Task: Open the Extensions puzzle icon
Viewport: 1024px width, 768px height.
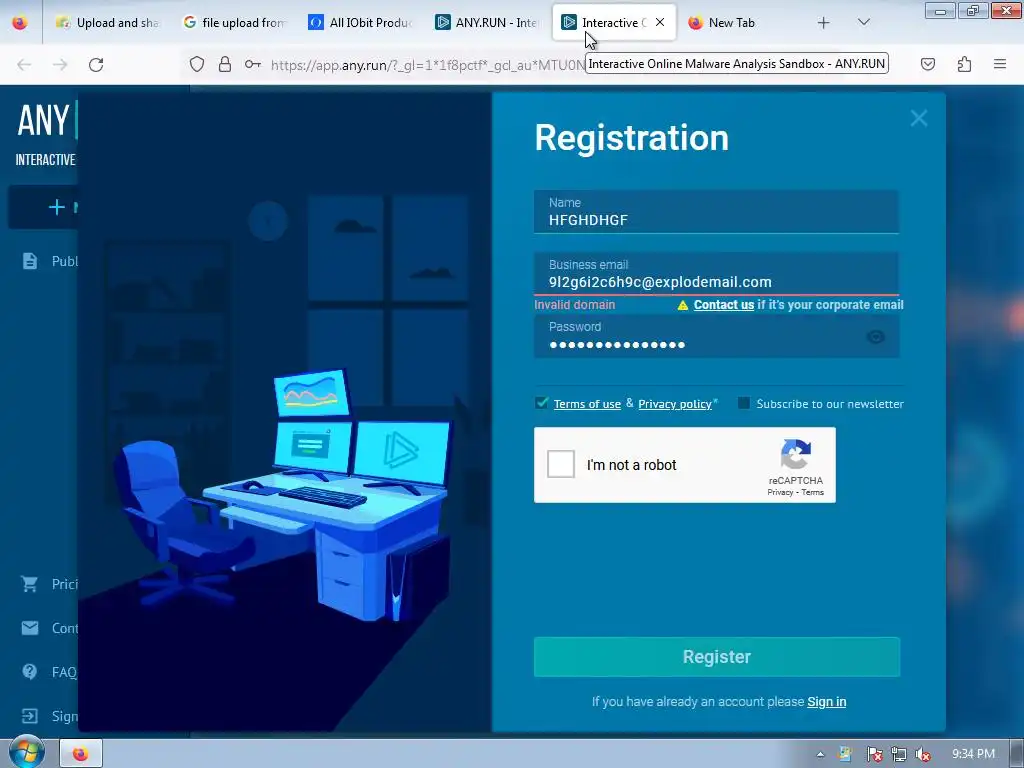Action: (964, 64)
